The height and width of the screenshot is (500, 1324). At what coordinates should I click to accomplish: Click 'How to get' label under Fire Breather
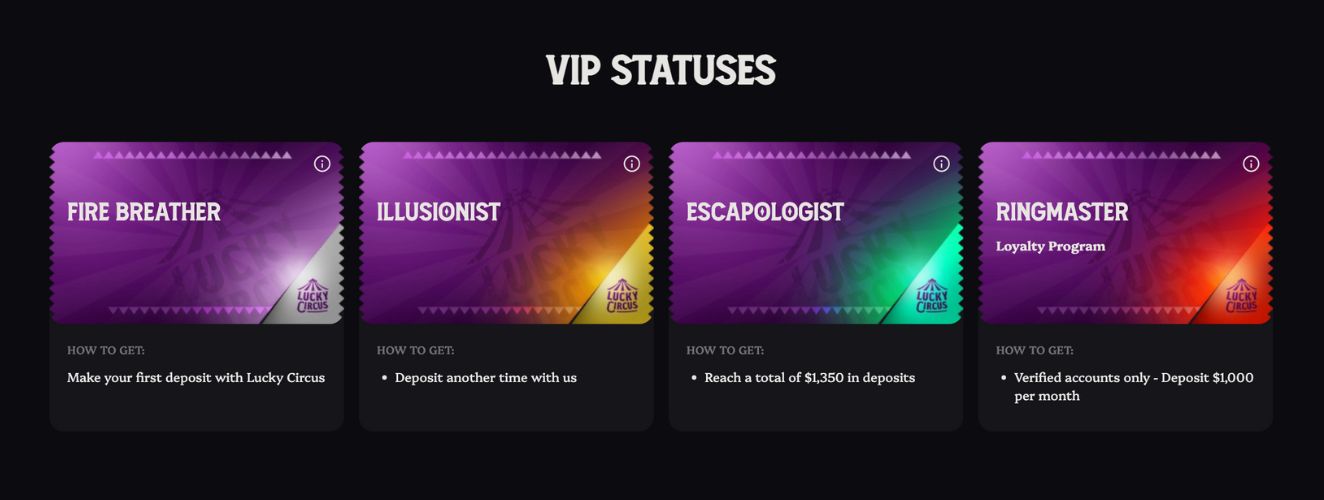tap(106, 350)
